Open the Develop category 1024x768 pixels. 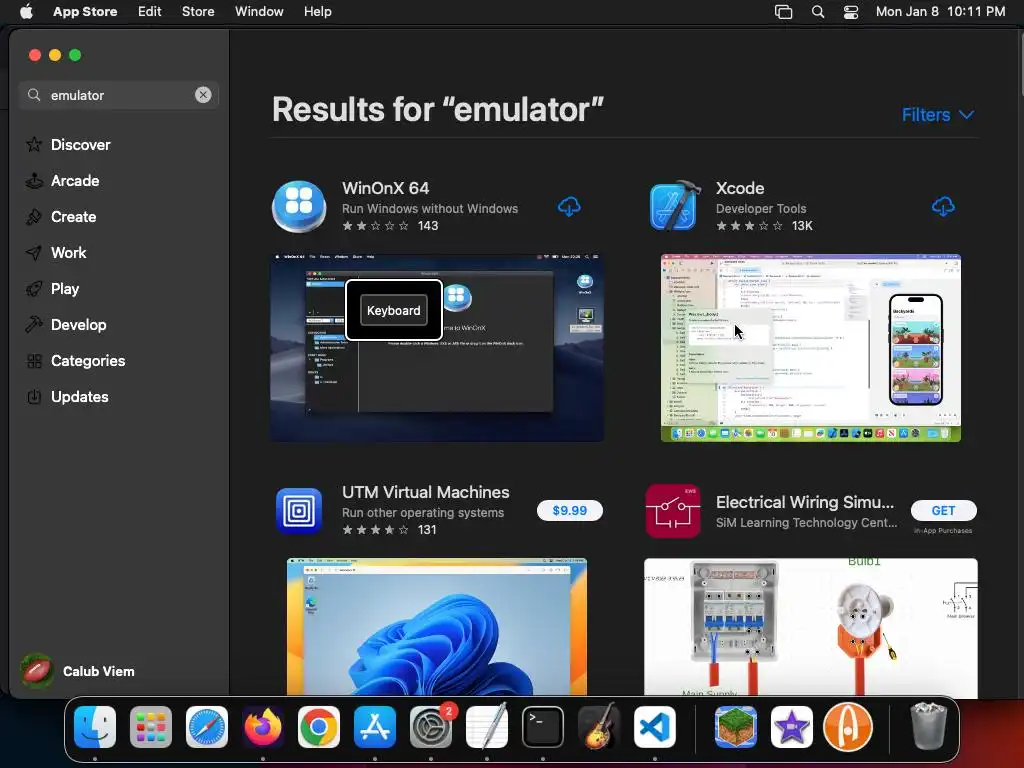(x=66, y=325)
